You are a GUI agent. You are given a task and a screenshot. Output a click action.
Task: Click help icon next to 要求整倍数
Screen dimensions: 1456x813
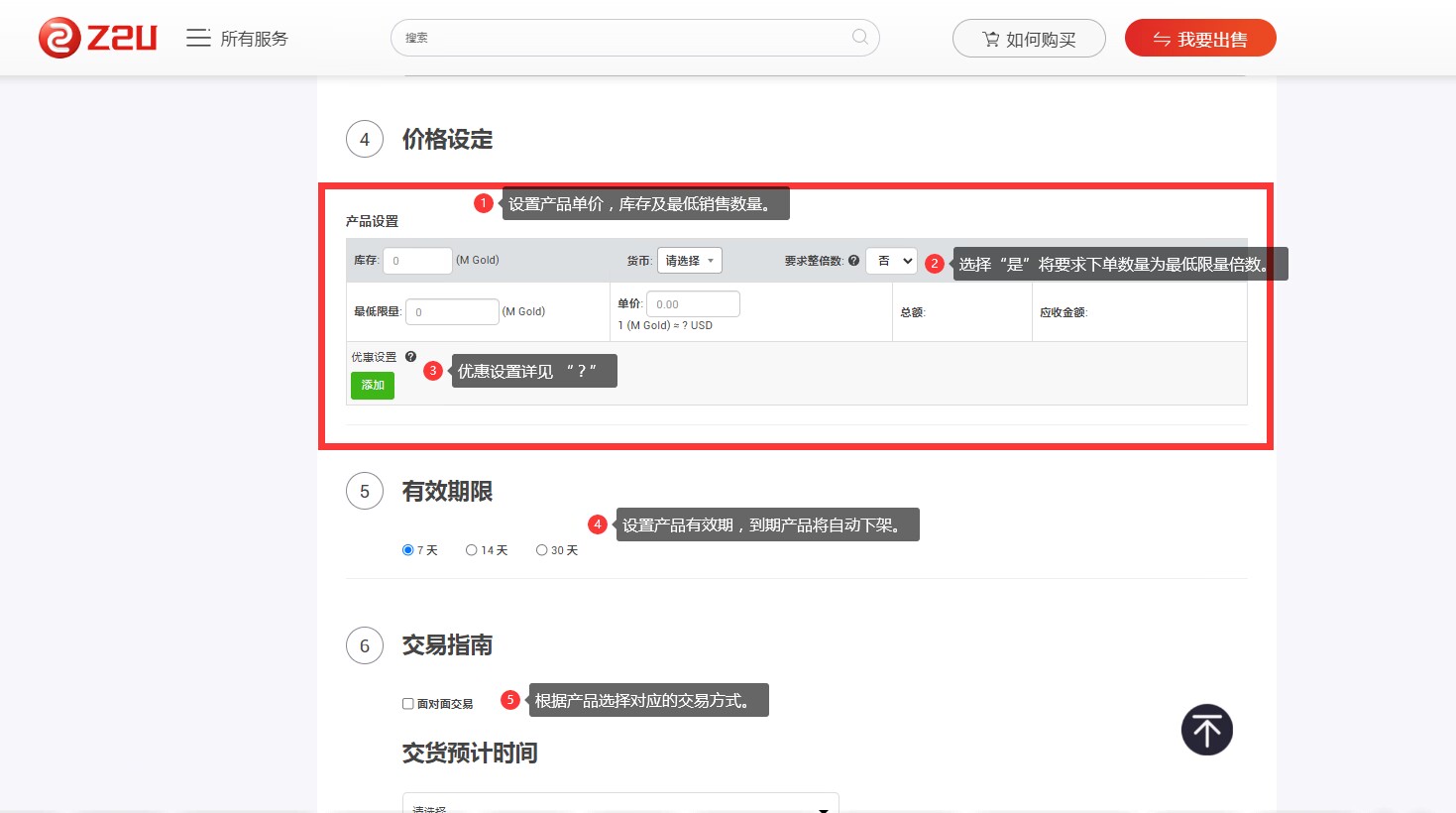coord(853,261)
